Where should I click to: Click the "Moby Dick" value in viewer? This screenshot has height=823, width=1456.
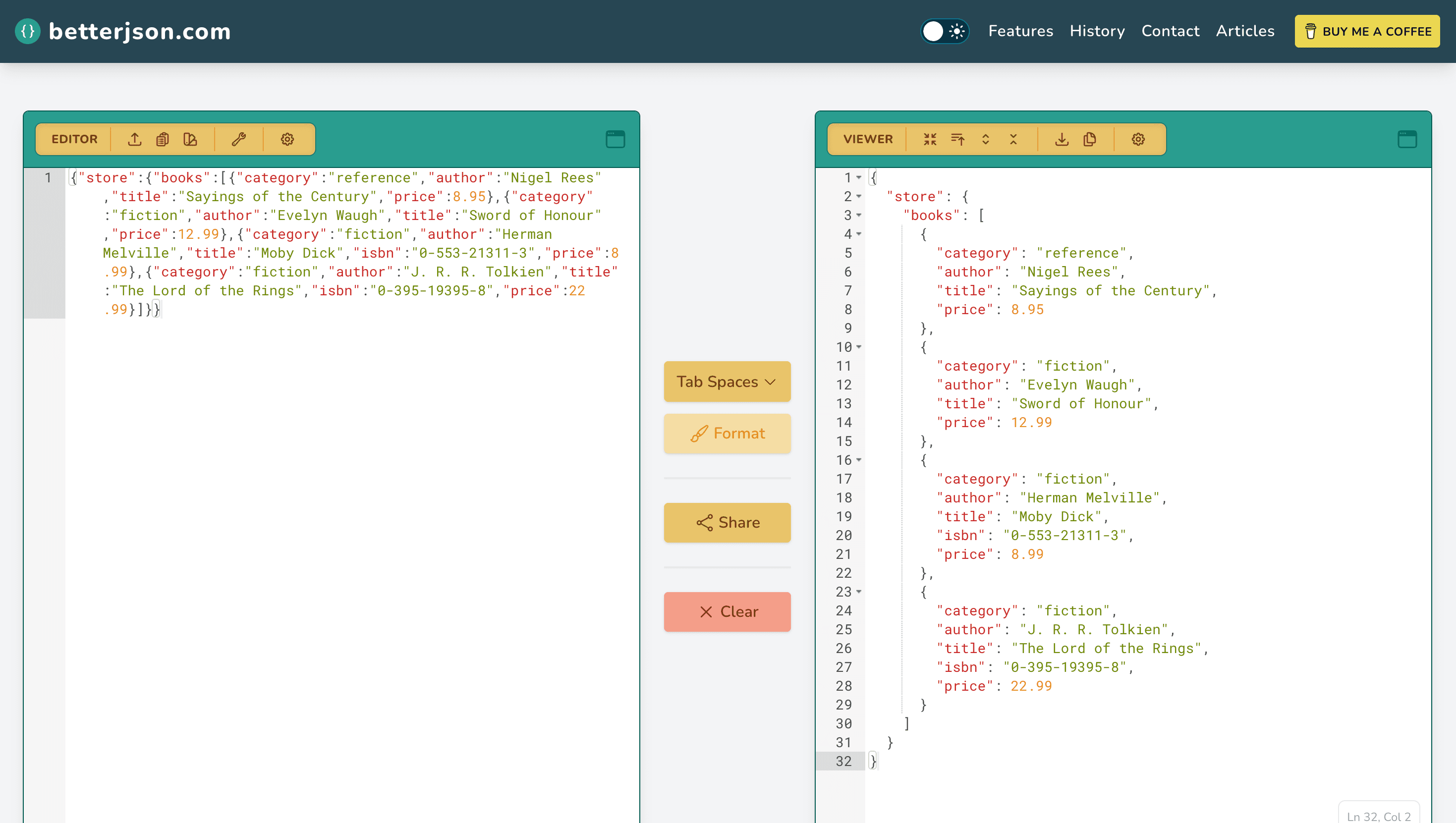(1057, 517)
